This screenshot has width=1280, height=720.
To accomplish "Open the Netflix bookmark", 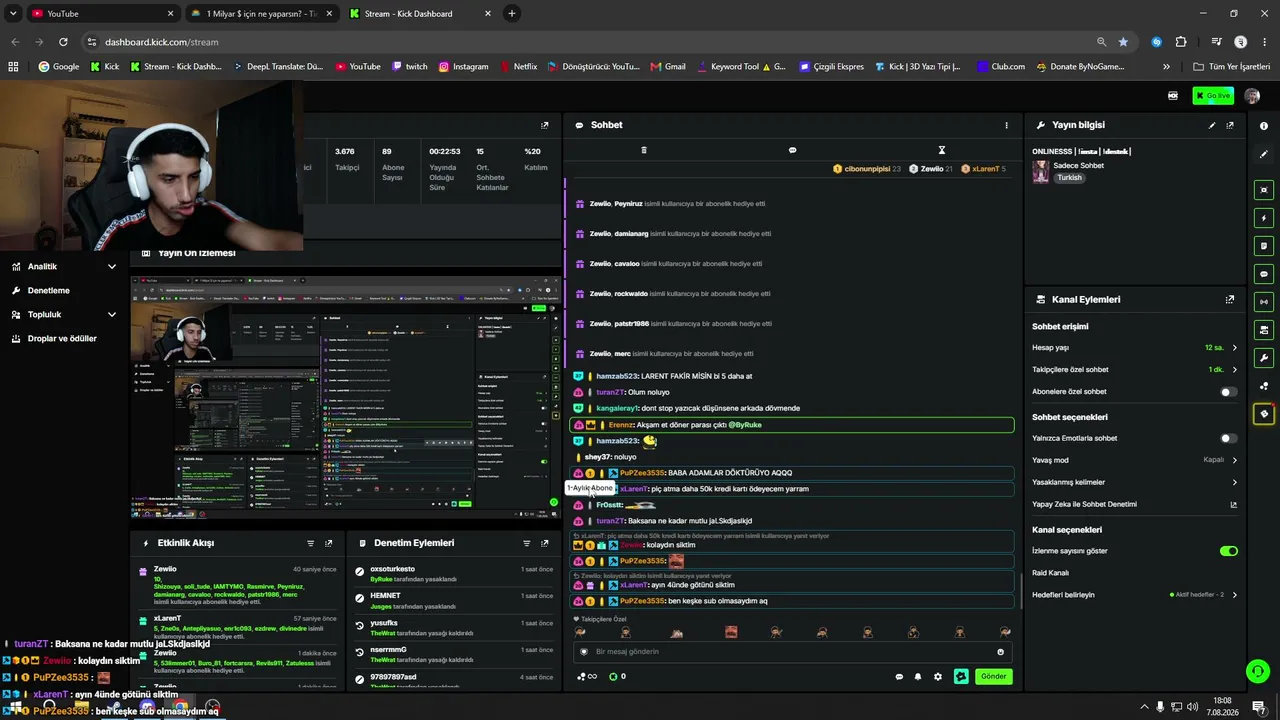I will [517, 67].
